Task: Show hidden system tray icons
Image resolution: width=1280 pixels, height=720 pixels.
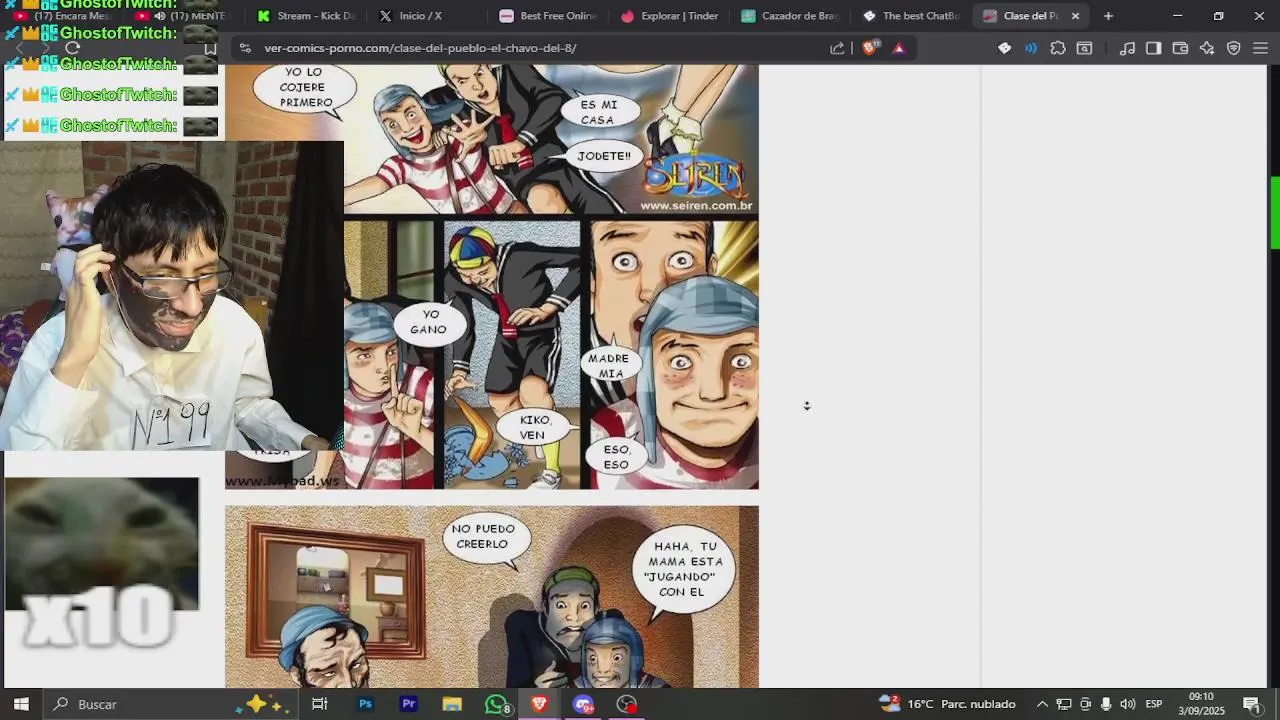Action: click(1042, 704)
